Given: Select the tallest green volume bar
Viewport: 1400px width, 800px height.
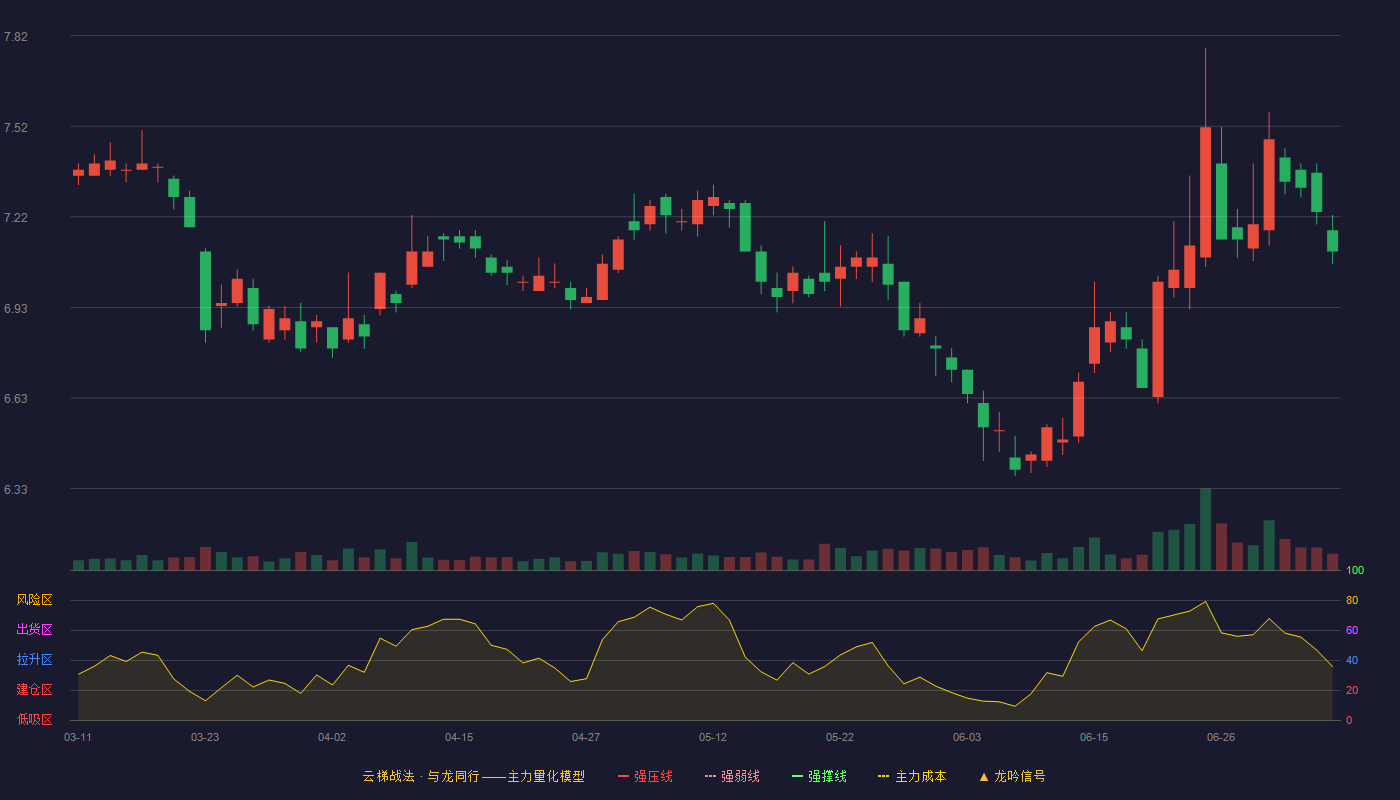Looking at the screenshot, I should coord(1205,529).
